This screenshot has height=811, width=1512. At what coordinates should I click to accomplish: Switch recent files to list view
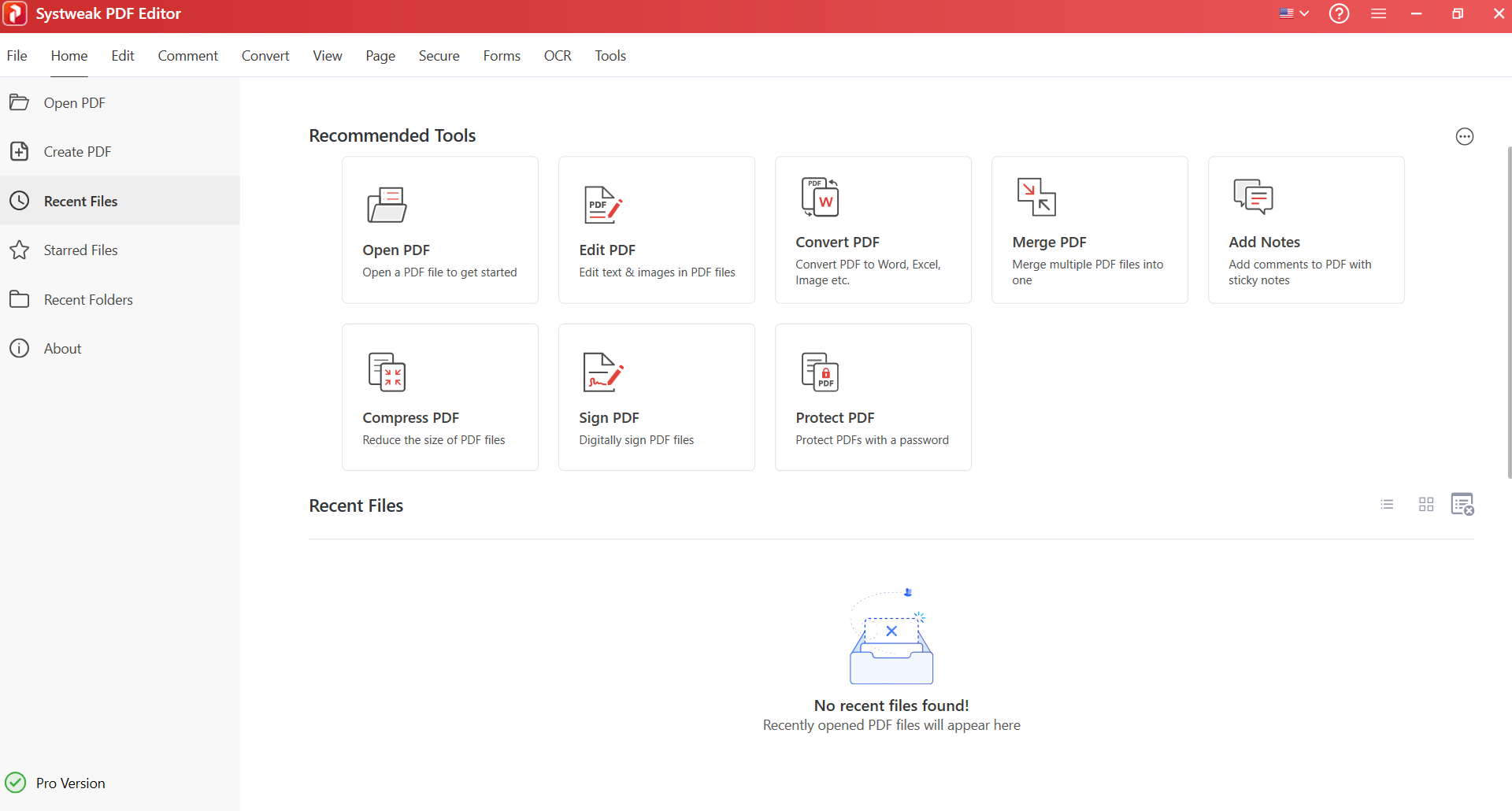click(x=1387, y=505)
